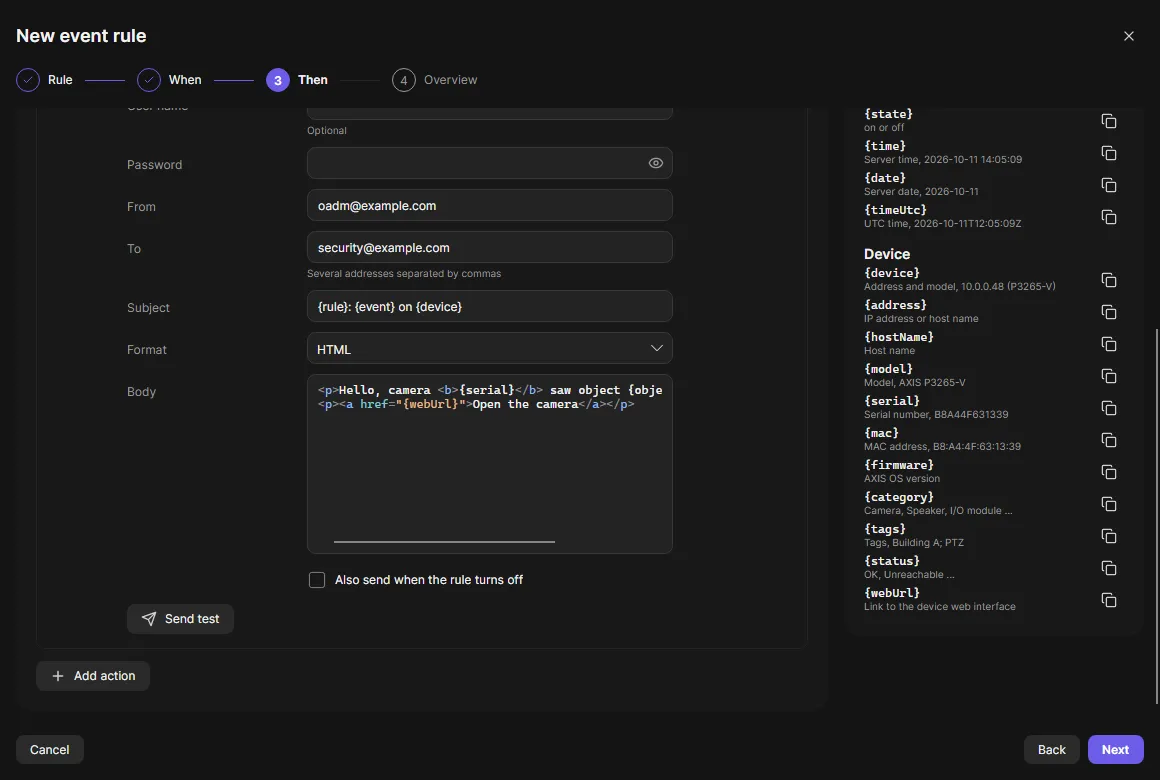Viewport: 1160px width, 780px height.
Task: Copy the {mac} variable
Action: [1108, 440]
